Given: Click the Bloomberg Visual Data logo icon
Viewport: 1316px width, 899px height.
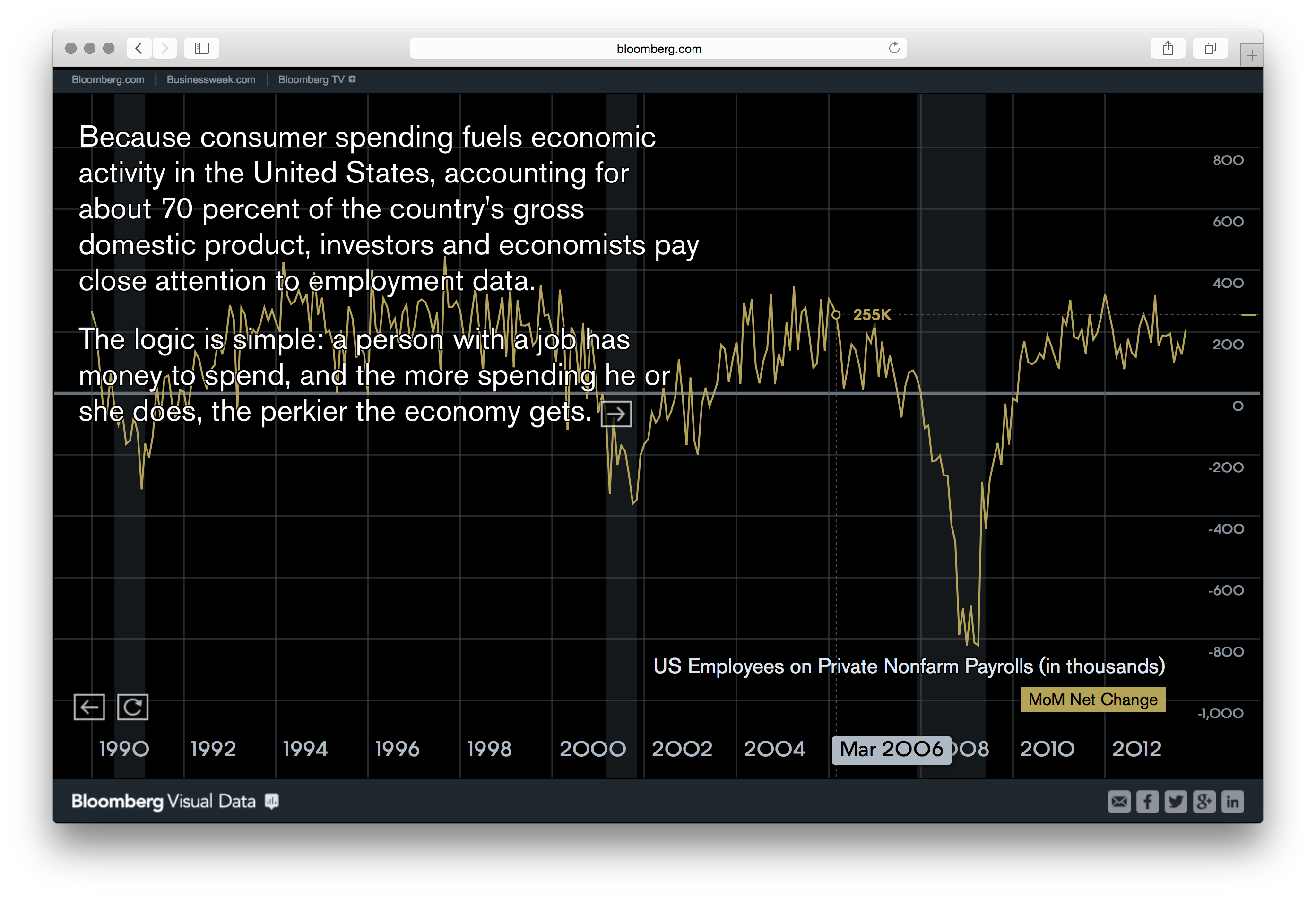Looking at the screenshot, I should 271,801.
